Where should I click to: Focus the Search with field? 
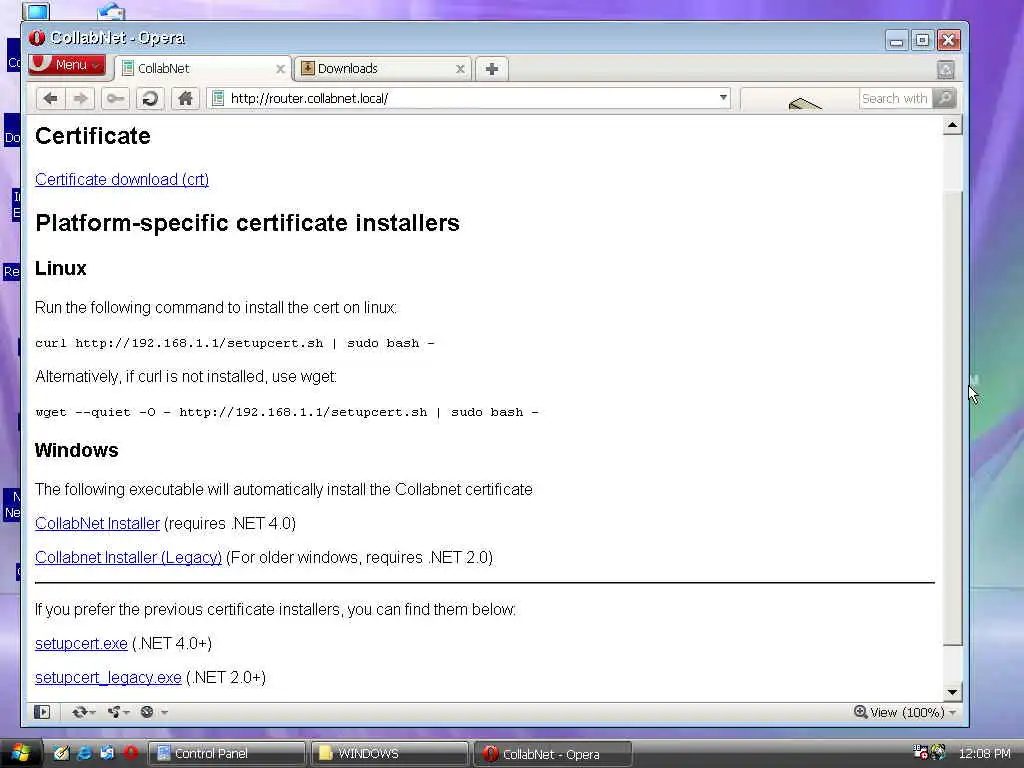[895, 99]
